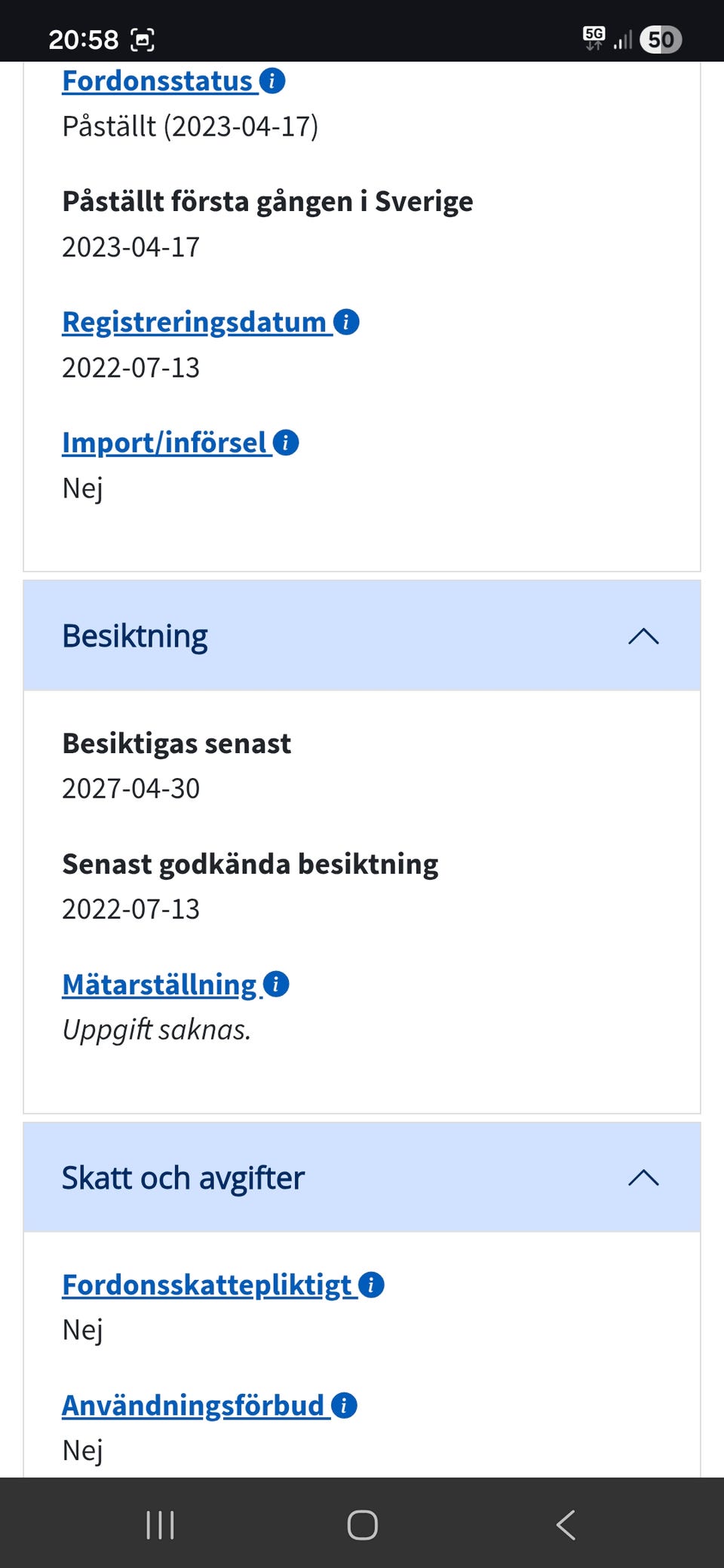Tap the Besiktning section header
Viewport: 724px width, 1568px height.
[136, 636]
